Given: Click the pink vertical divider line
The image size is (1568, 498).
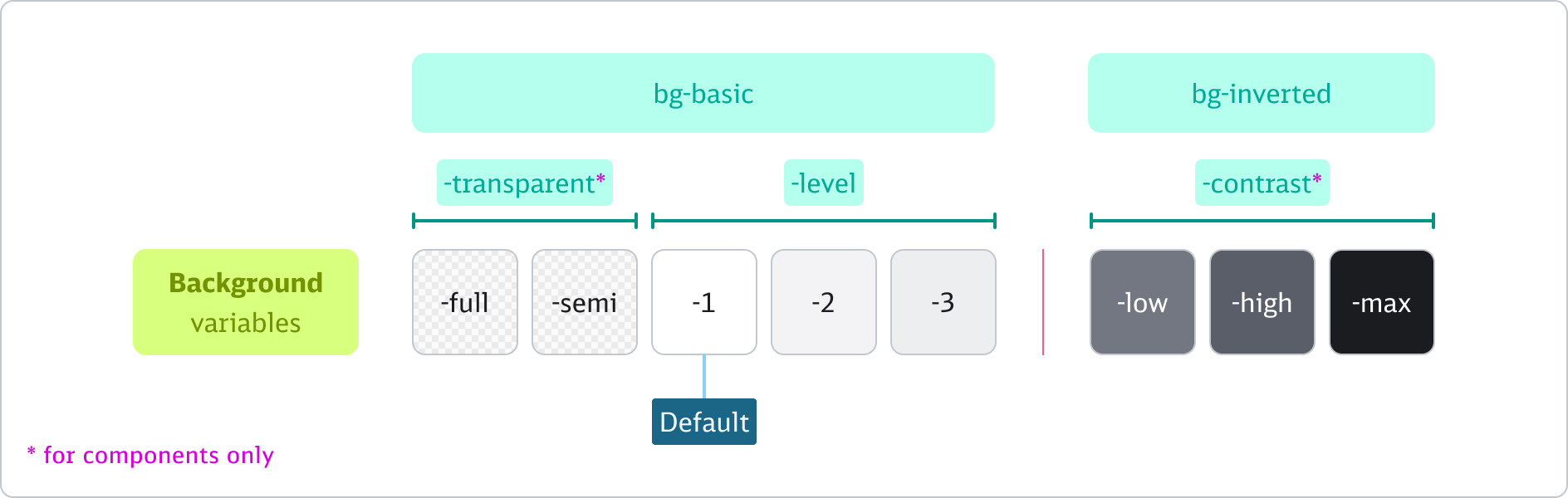Looking at the screenshot, I should tap(1043, 302).
